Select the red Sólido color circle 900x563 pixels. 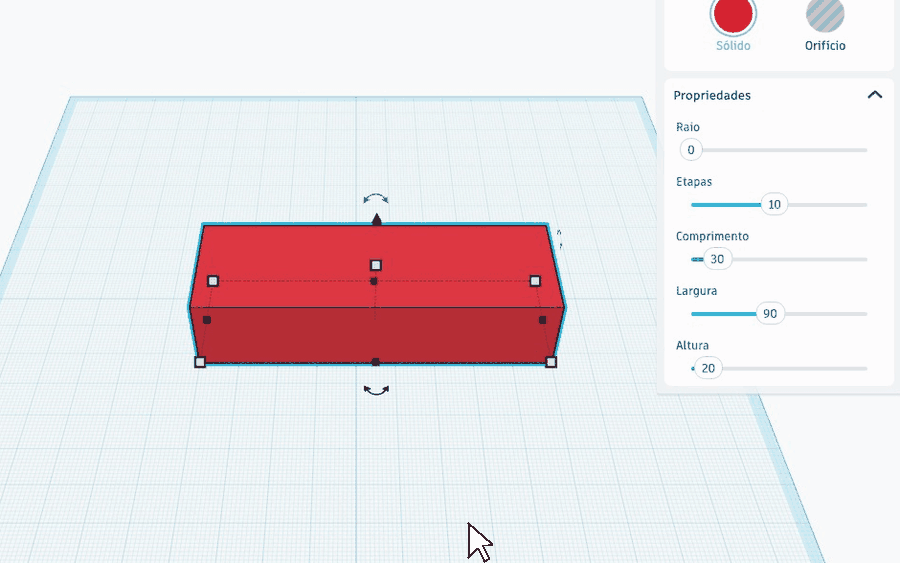(733, 14)
